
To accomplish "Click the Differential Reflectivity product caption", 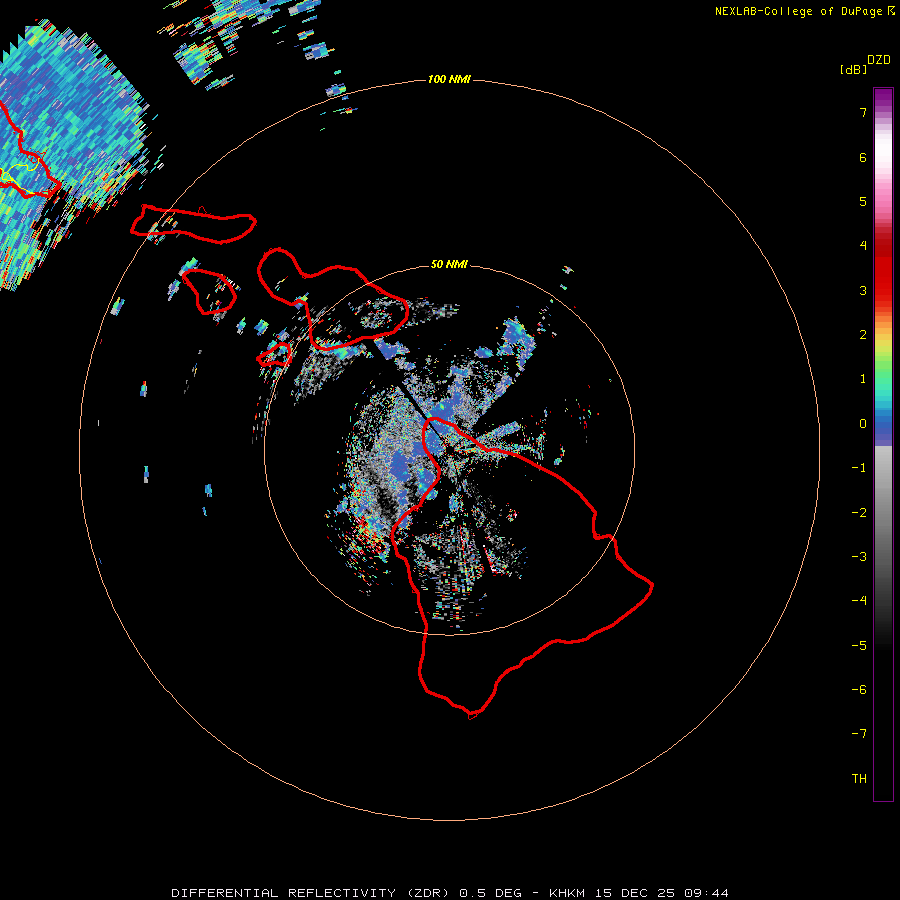I will tap(450, 893).
